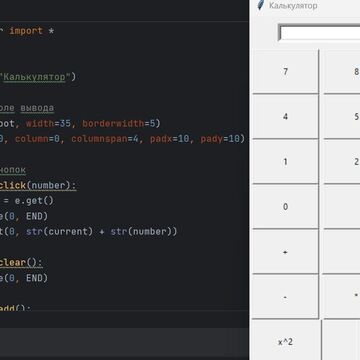
Task: Click the clear() function definition
Action: 21,262
